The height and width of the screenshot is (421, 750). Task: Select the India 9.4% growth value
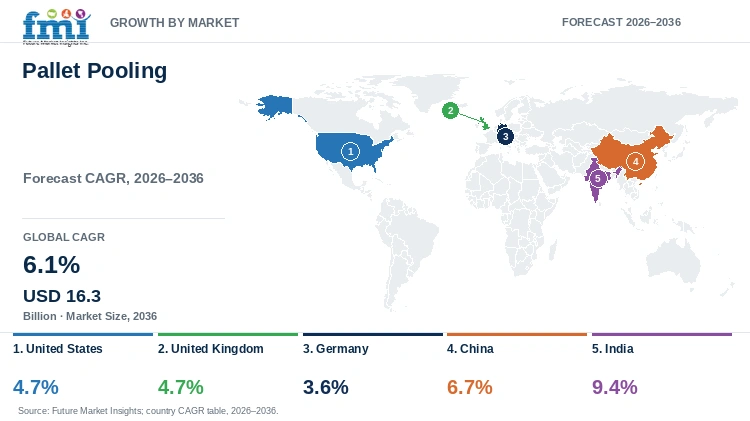(x=615, y=387)
